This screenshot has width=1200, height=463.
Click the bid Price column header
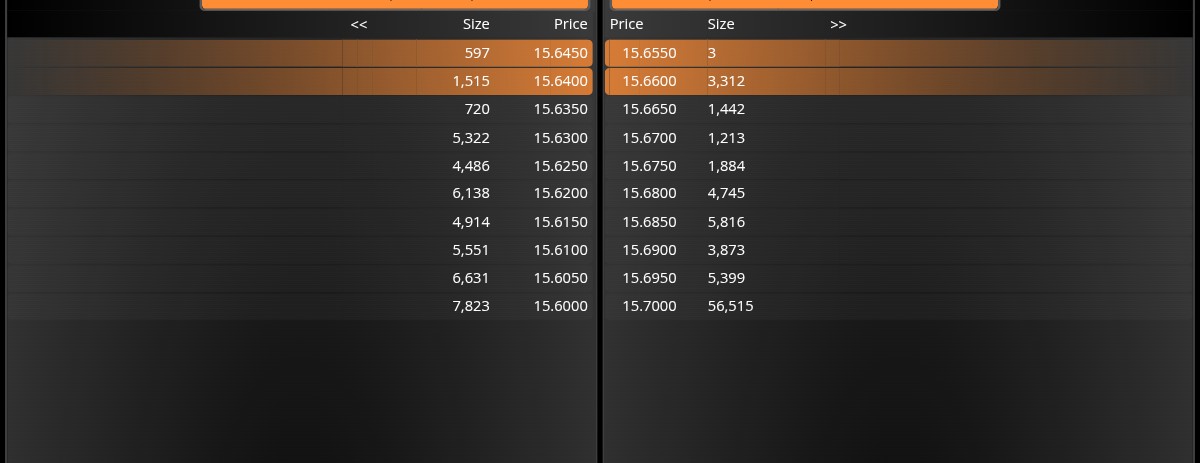(570, 24)
